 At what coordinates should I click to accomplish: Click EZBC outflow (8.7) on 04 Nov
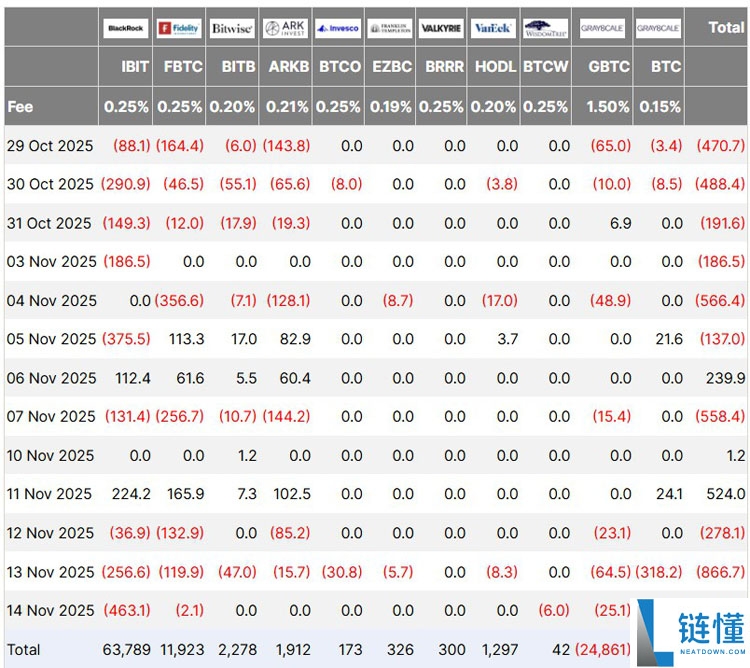click(x=398, y=300)
